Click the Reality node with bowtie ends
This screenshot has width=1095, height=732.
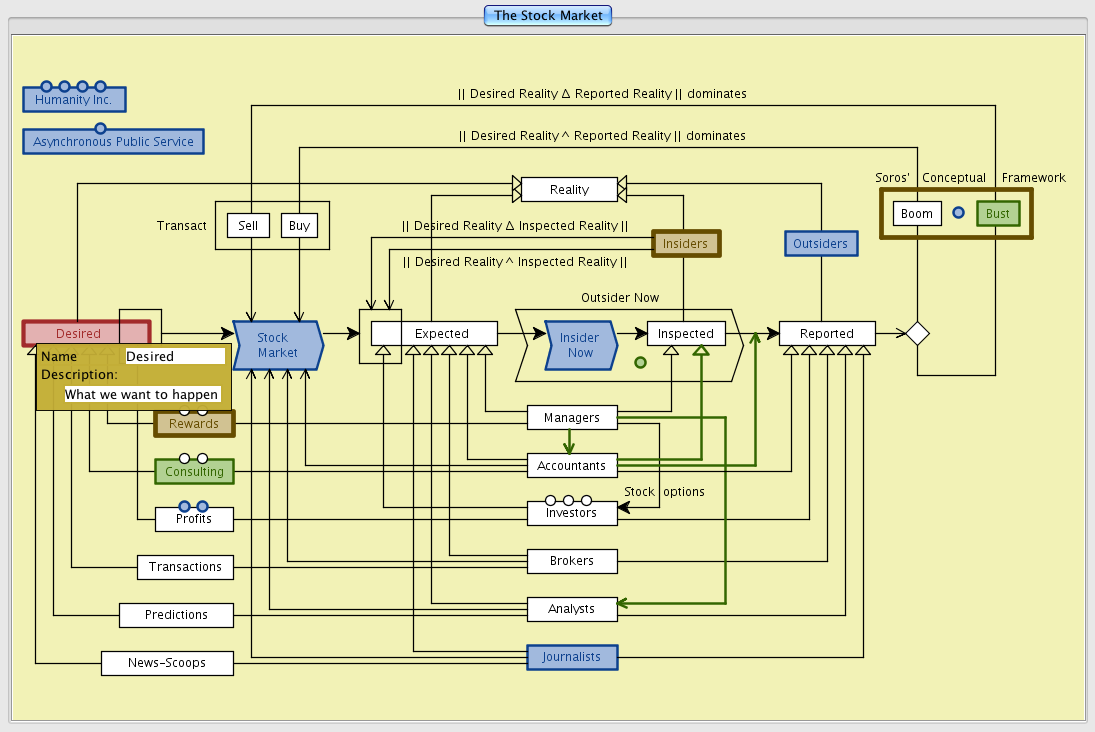pos(569,189)
